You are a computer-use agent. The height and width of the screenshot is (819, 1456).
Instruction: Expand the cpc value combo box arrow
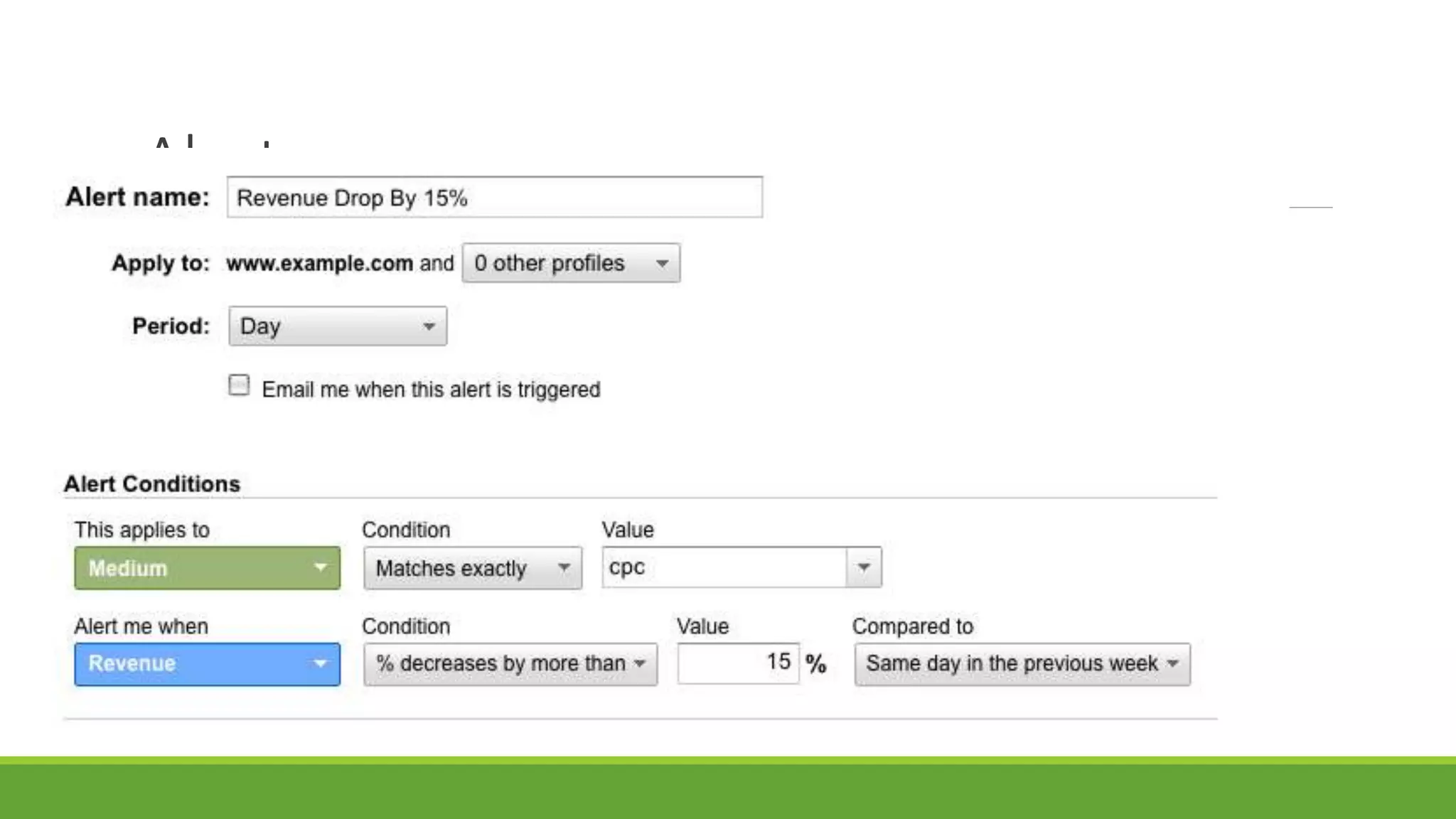[864, 567]
